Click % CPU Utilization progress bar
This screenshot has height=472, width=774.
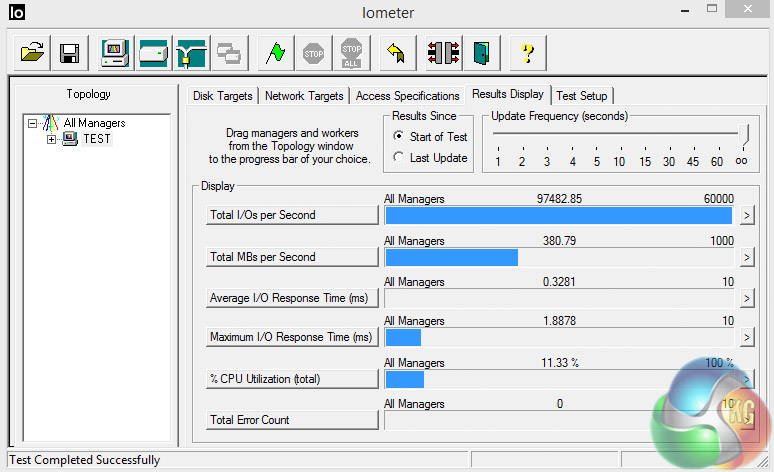[x=559, y=379]
